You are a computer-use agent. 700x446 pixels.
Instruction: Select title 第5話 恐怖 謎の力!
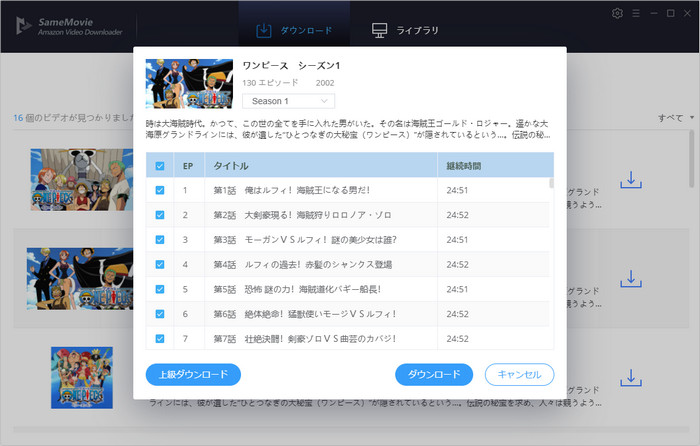click(297, 289)
